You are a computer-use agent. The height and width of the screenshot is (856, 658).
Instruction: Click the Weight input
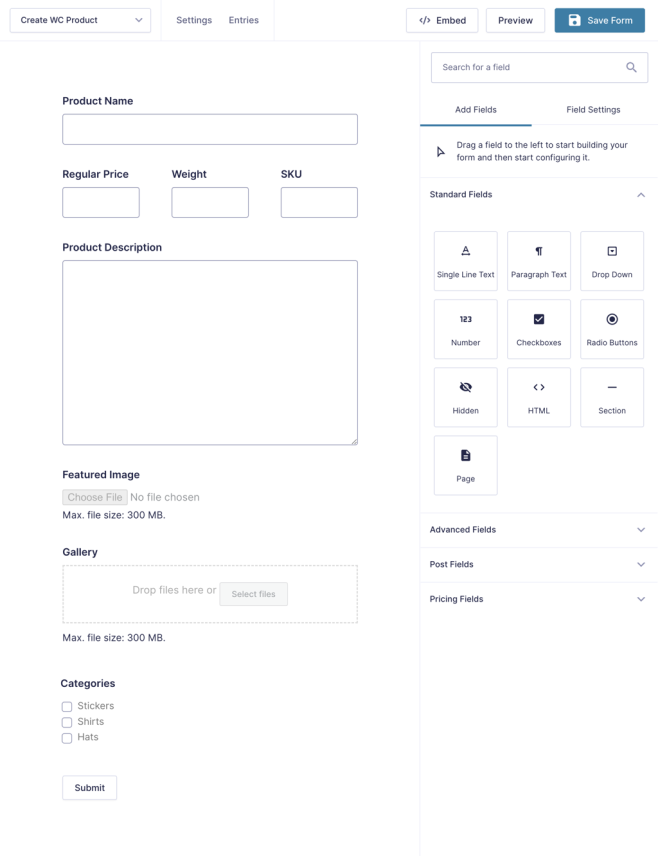(x=210, y=203)
